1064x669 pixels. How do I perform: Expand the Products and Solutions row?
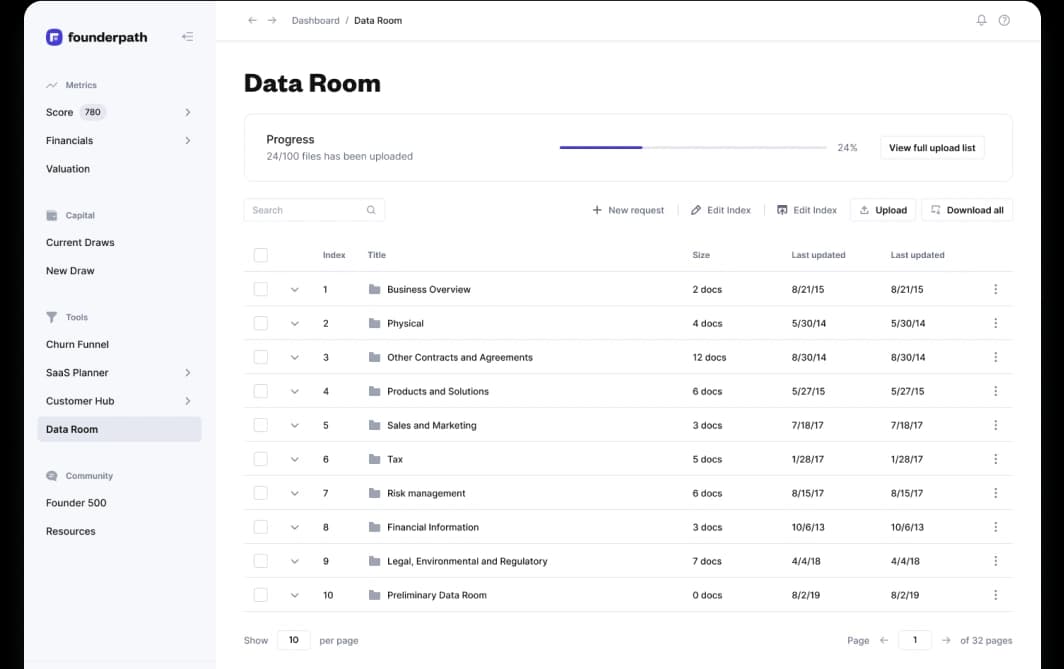point(294,391)
